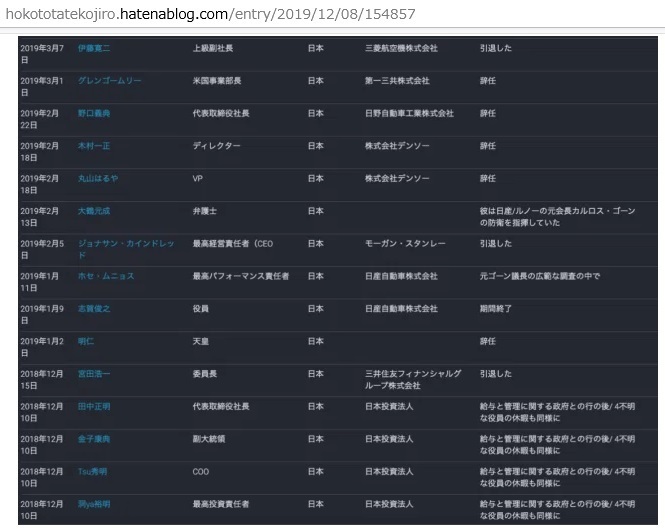Open the Tsu秀明 name link
Screen dimensions: 665x531
92,472
